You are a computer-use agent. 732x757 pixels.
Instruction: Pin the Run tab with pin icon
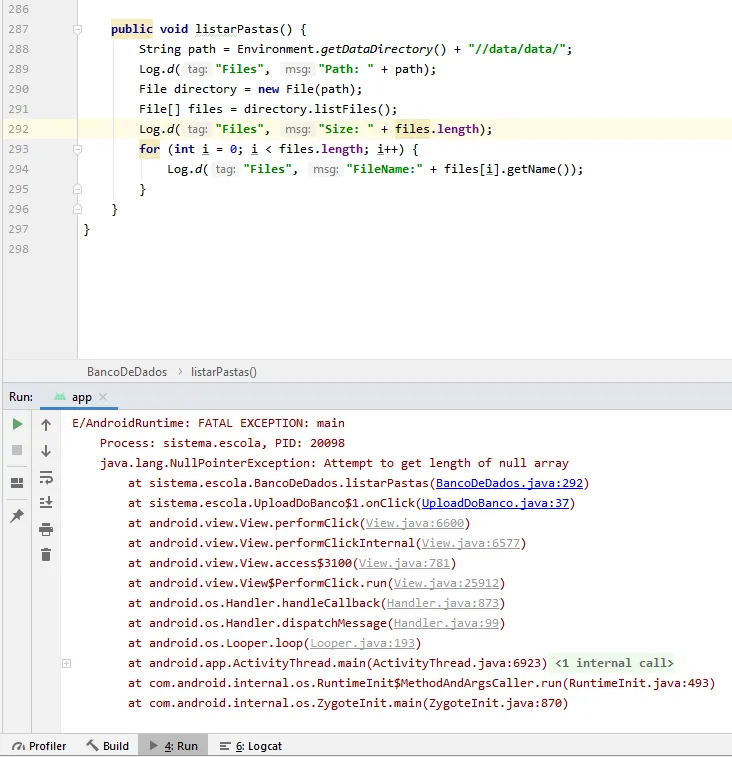(17, 516)
